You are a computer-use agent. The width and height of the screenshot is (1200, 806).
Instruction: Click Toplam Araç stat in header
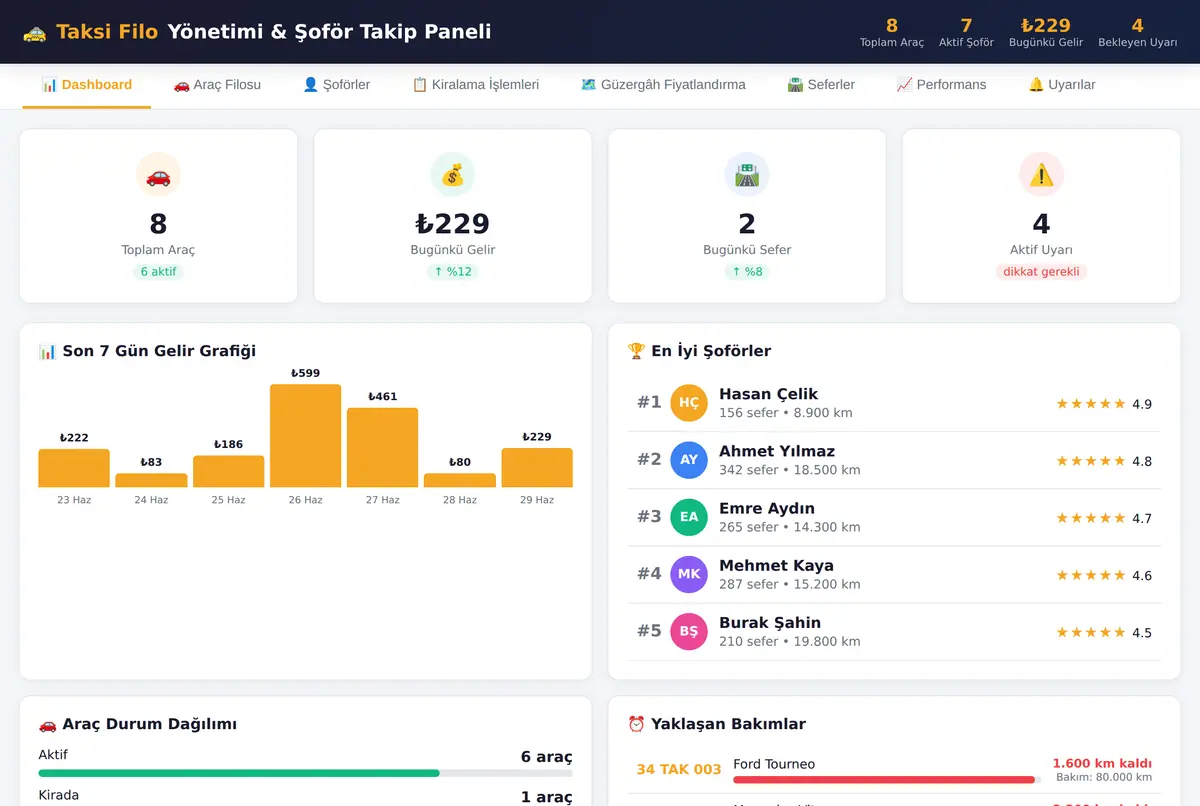tap(892, 32)
